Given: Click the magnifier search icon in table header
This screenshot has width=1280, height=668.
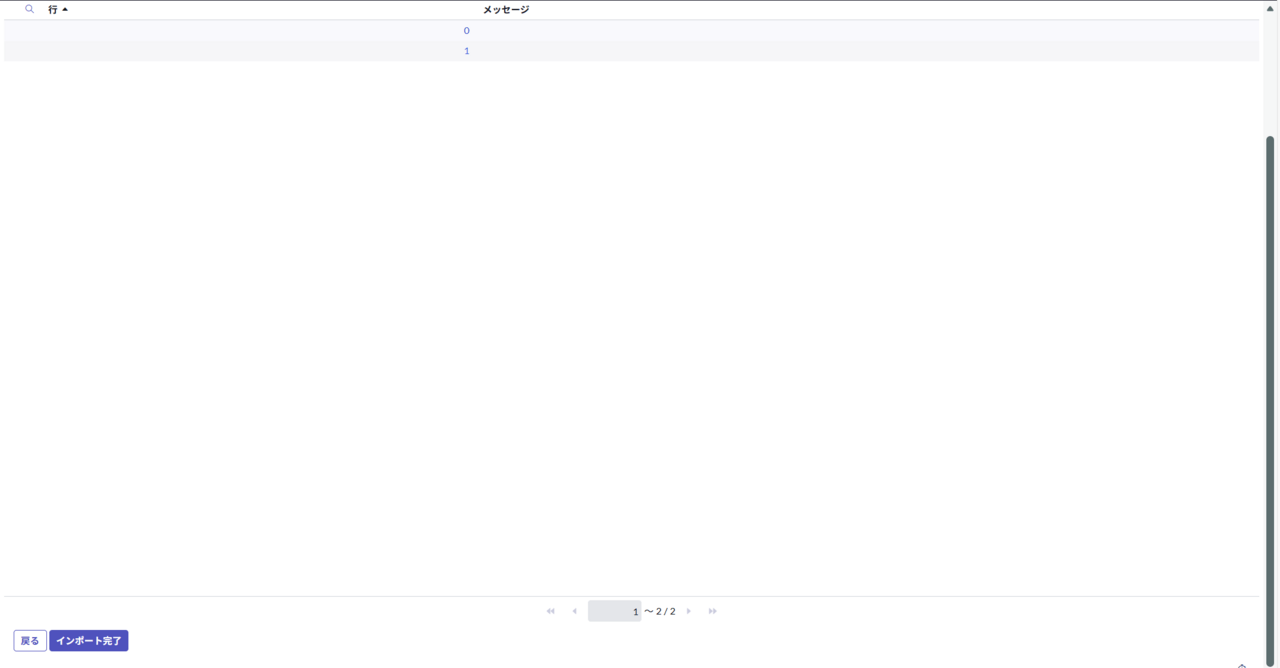Looking at the screenshot, I should pos(29,9).
